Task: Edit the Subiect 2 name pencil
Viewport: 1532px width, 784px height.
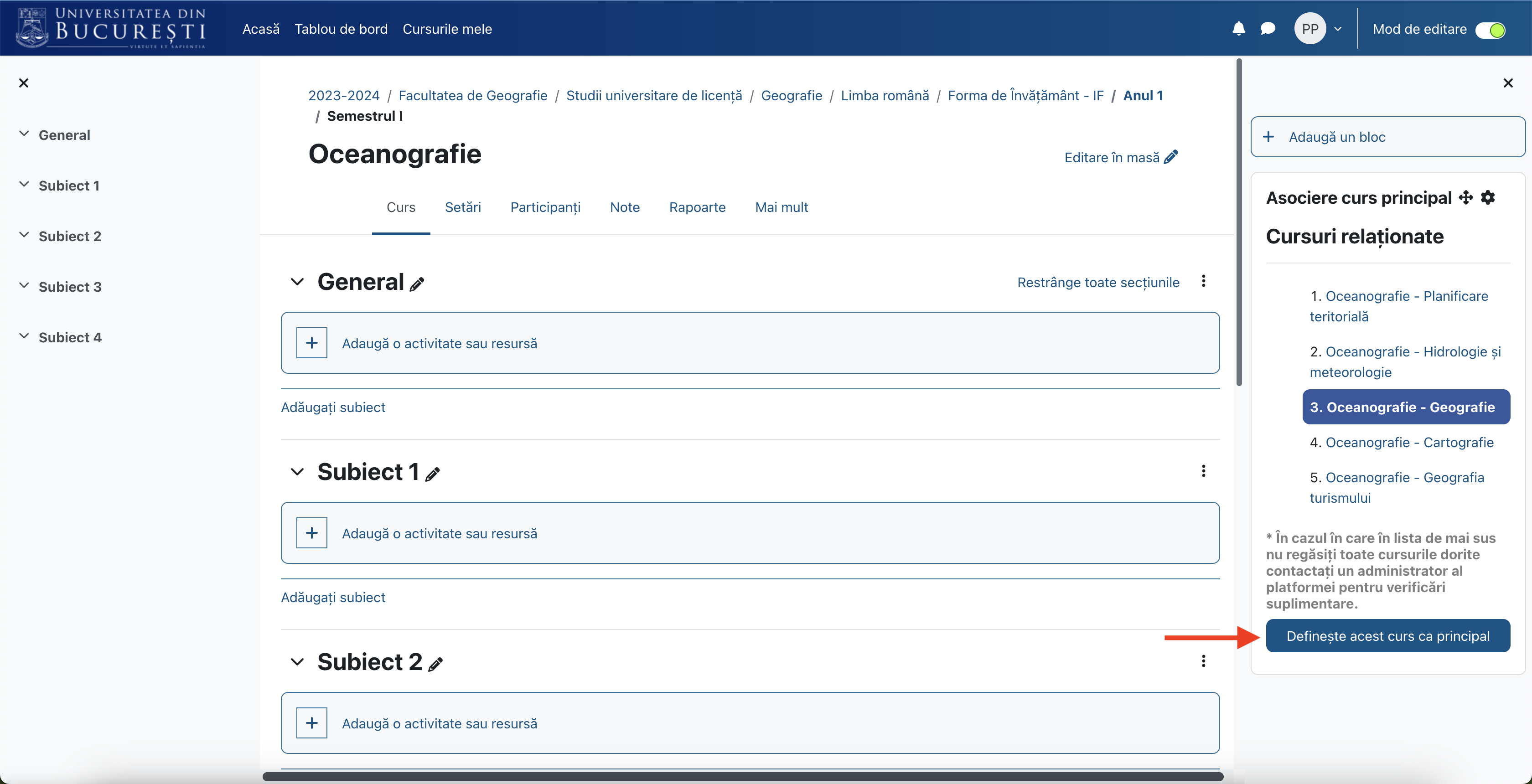Action: coord(436,665)
